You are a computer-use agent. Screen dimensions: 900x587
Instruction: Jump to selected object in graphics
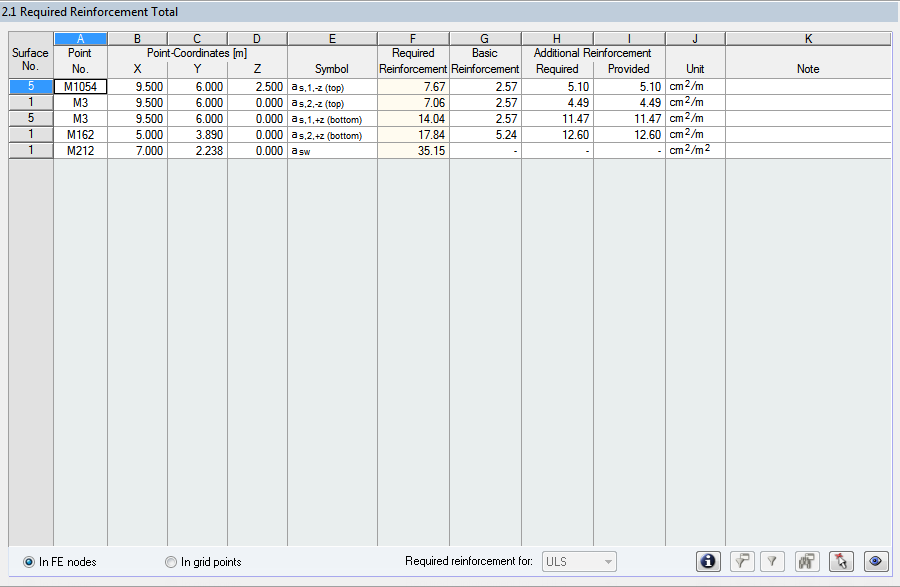(x=841, y=561)
